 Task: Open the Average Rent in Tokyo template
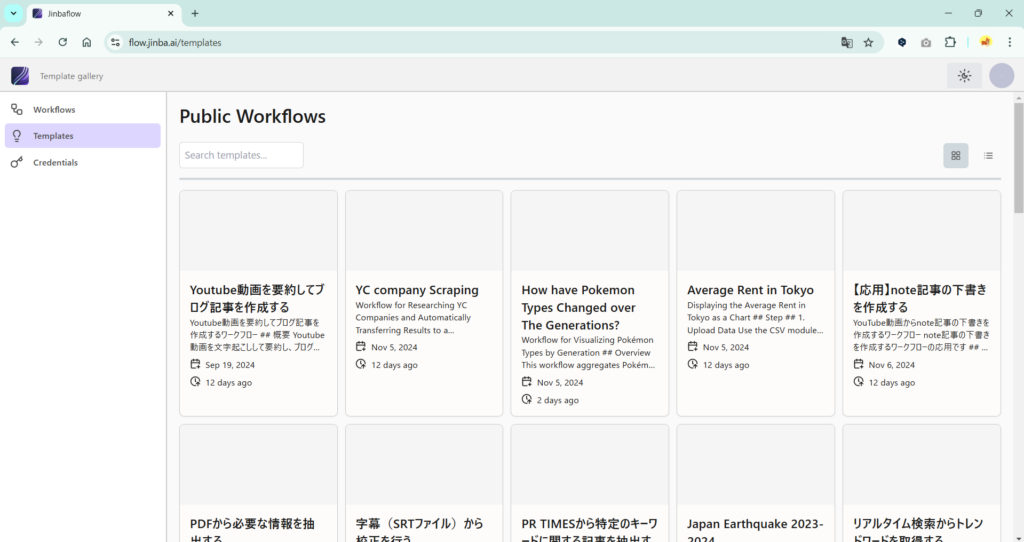tap(750, 290)
